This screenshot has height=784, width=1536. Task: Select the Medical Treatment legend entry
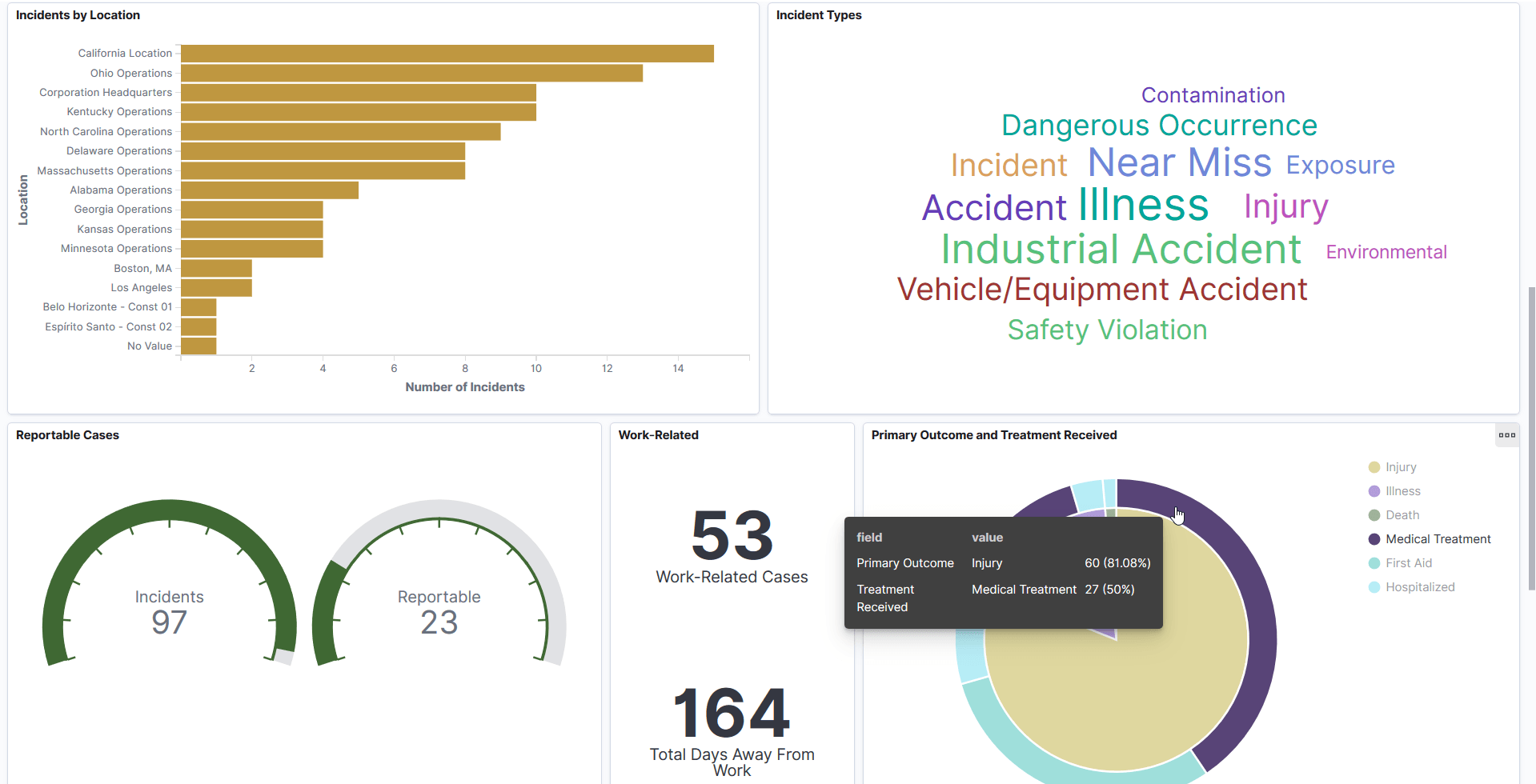(x=1438, y=538)
